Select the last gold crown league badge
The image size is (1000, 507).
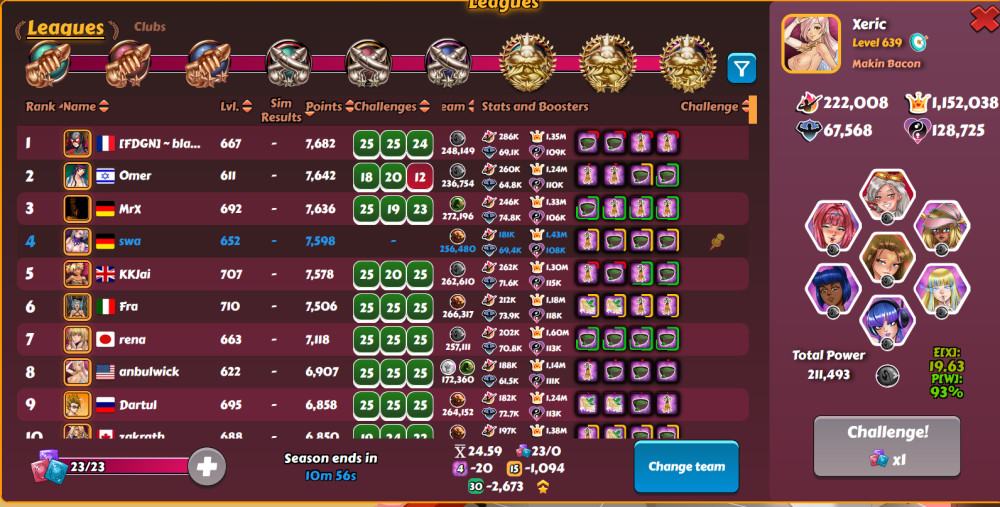[688, 62]
